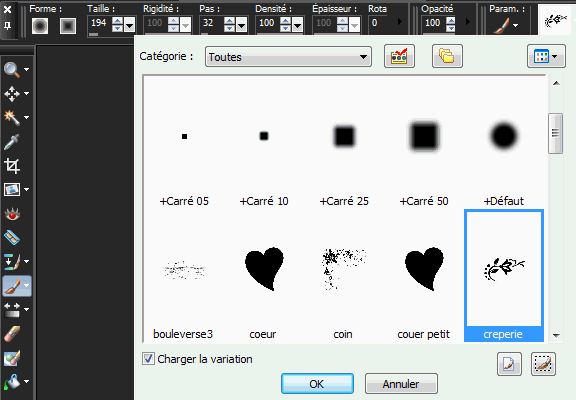Click the brush list scrollbar handle
Screen dimensions: 576x400
coord(555,133)
